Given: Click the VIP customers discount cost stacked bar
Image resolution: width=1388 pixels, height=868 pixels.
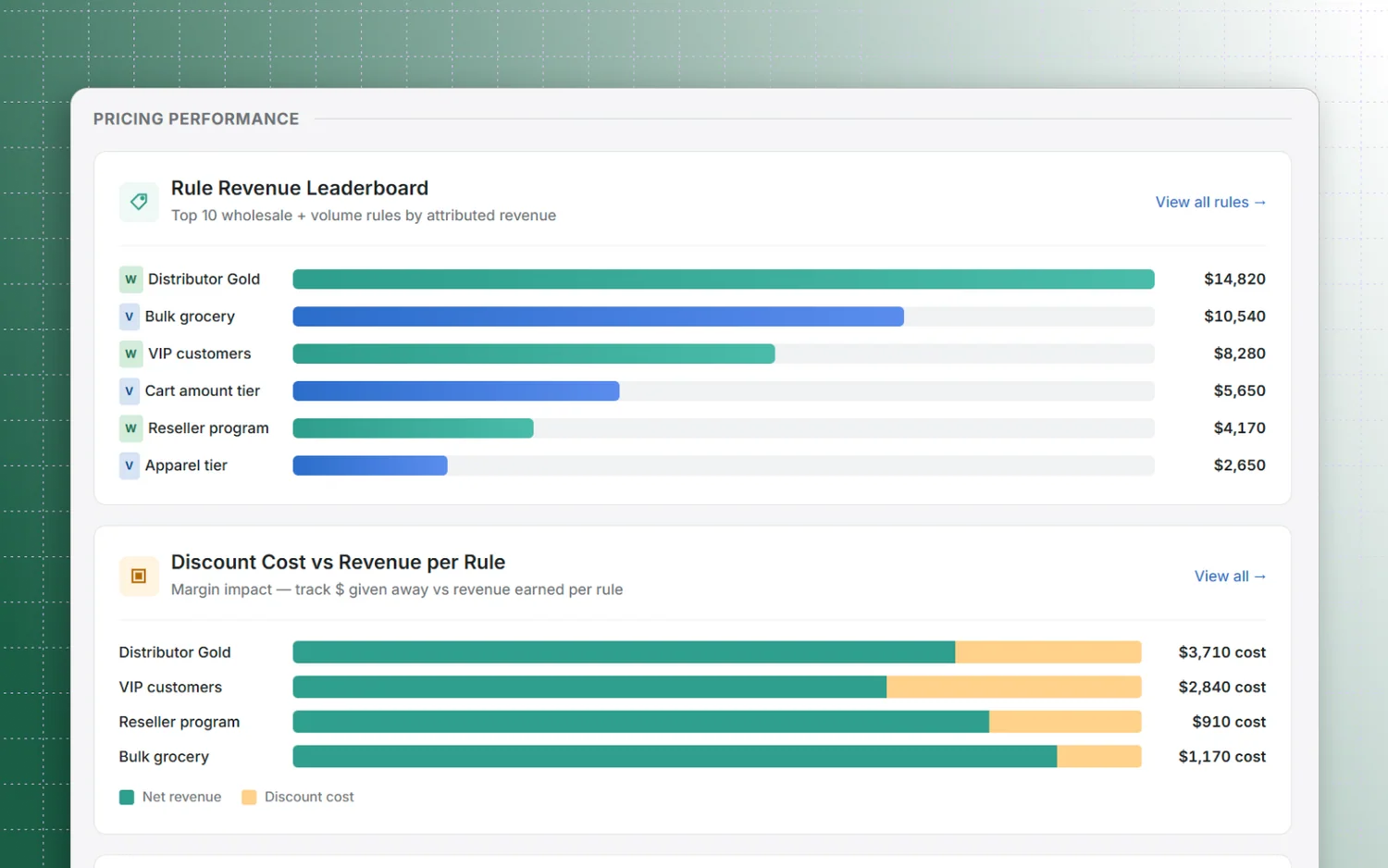Looking at the screenshot, I should pos(717,687).
